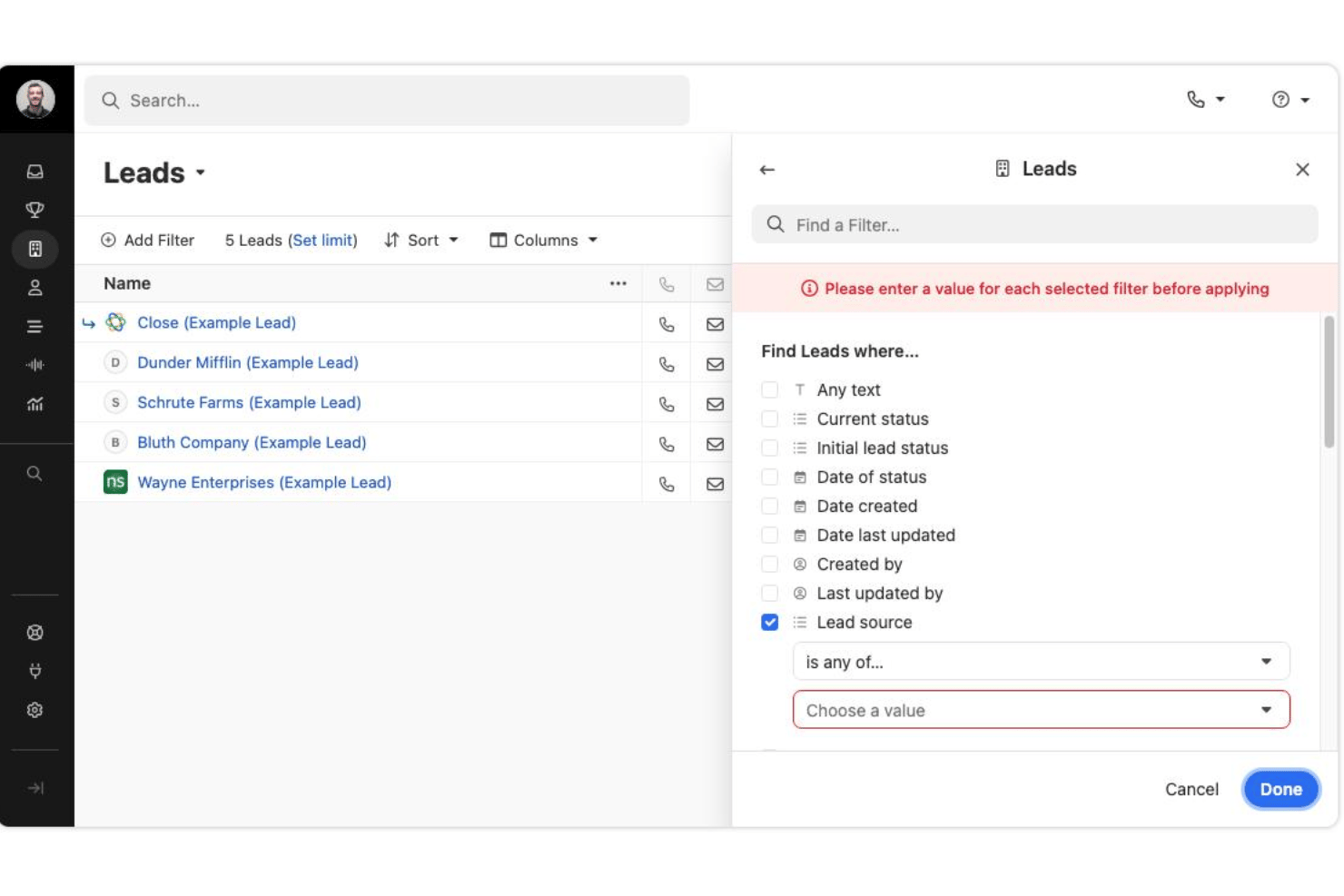Email Close (Example Lead) envelope icon
The height and width of the screenshot is (896, 1344).
[716, 324]
